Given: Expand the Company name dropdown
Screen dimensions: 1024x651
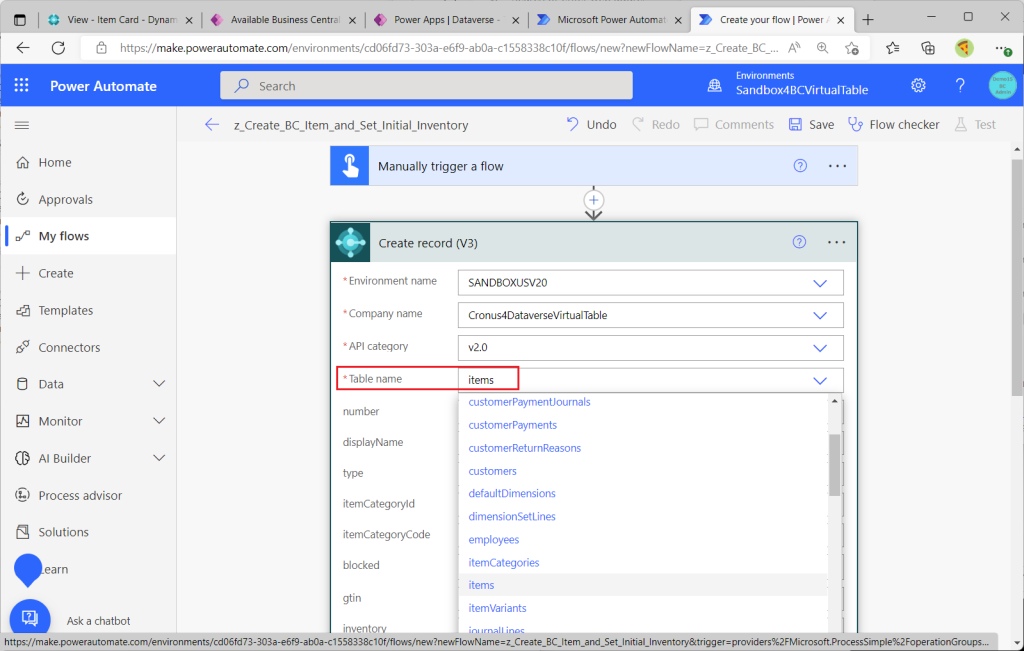Looking at the screenshot, I should (x=820, y=315).
